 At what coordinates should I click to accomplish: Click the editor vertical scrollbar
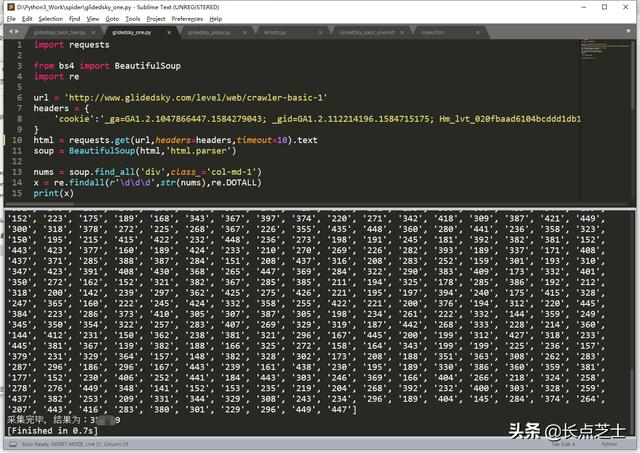(x=633, y=73)
